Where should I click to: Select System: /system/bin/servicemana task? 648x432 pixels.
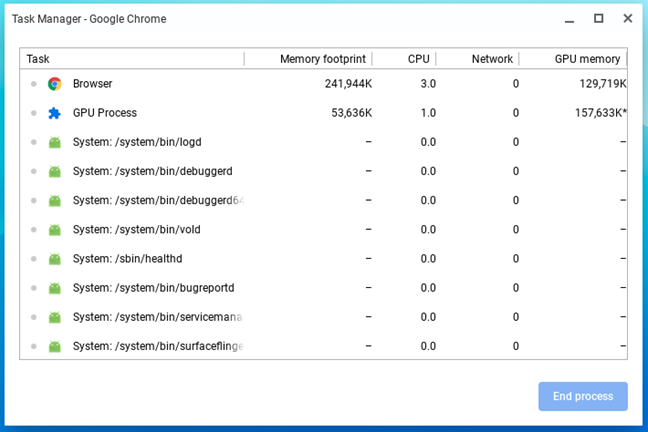pyautogui.click(x=324, y=317)
